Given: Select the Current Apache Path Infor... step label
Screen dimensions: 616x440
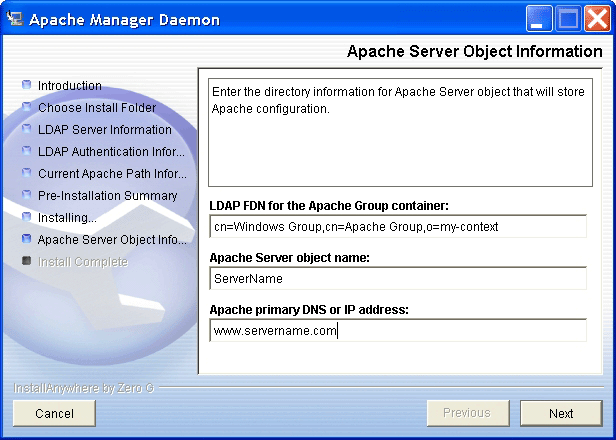Looking at the screenshot, I should [x=112, y=173].
